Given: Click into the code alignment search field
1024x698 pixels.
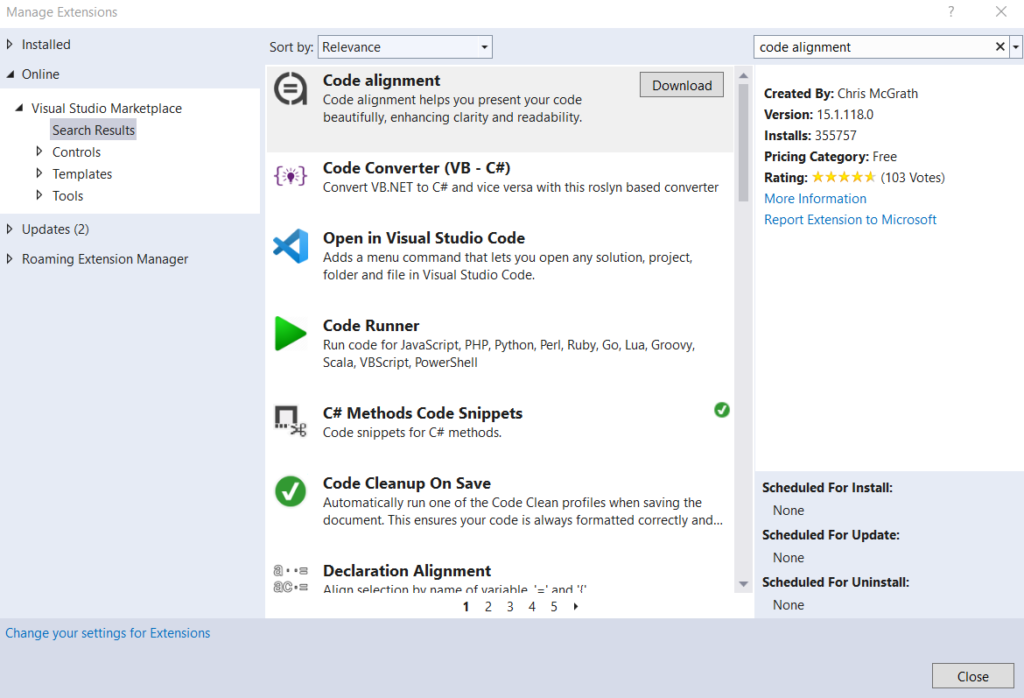Looking at the screenshot, I should tap(872, 47).
